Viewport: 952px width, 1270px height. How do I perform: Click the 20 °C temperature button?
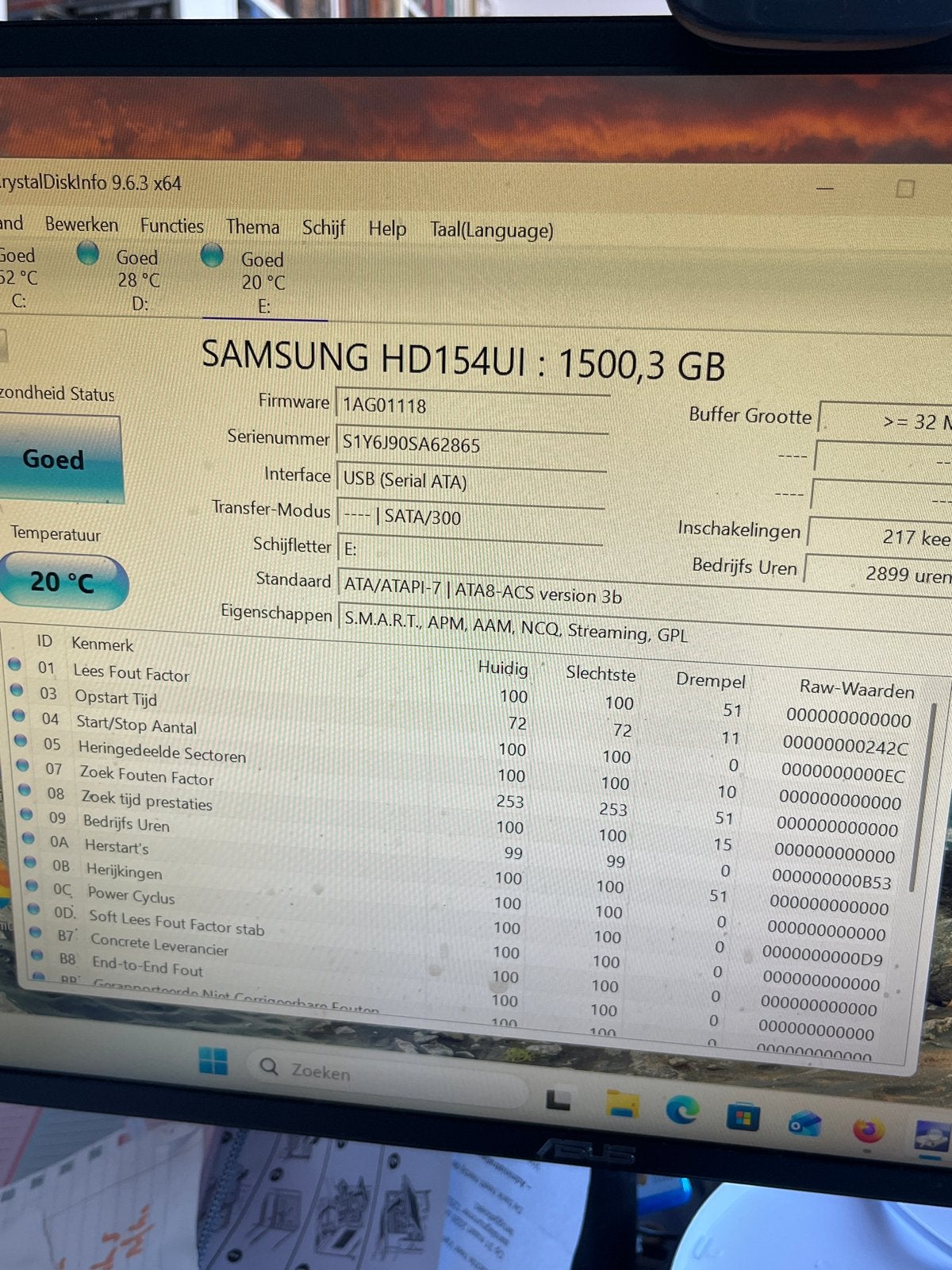click(x=62, y=582)
